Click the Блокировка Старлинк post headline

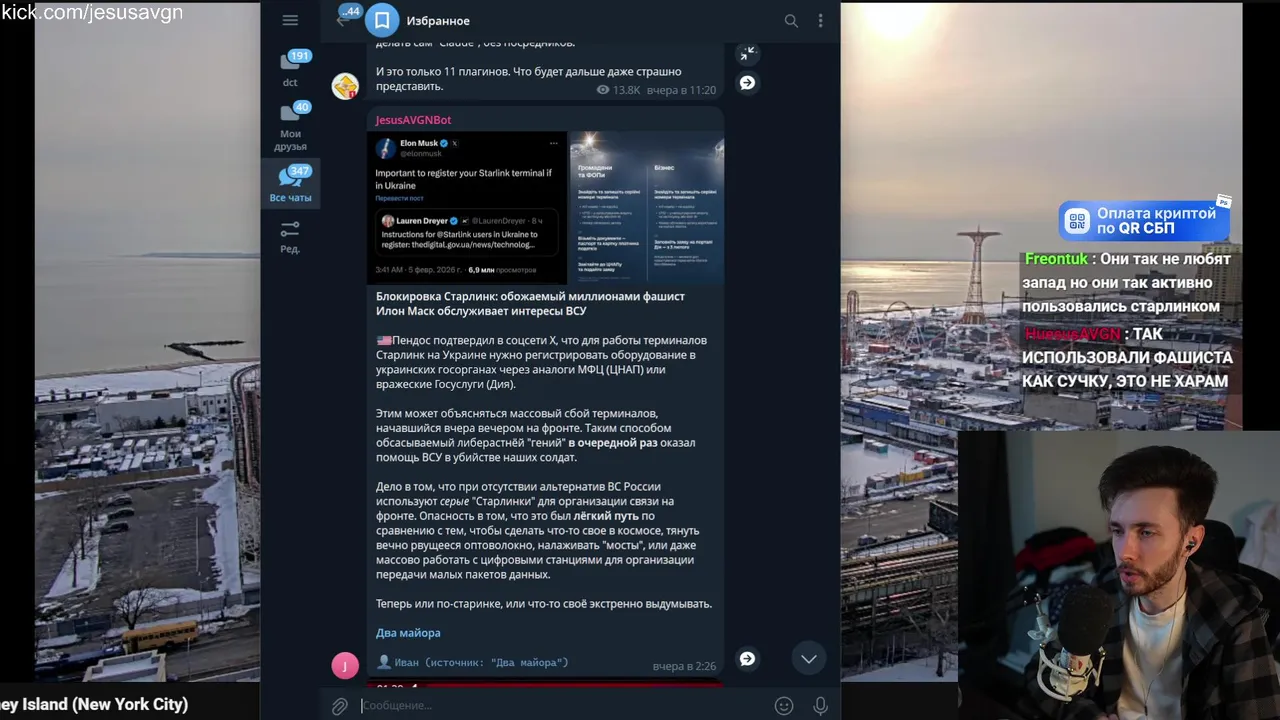[x=530, y=303]
